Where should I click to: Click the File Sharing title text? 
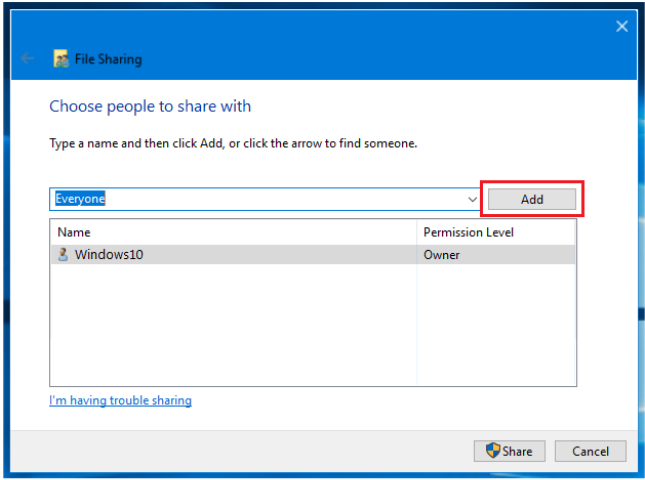(x=108, y=59)
